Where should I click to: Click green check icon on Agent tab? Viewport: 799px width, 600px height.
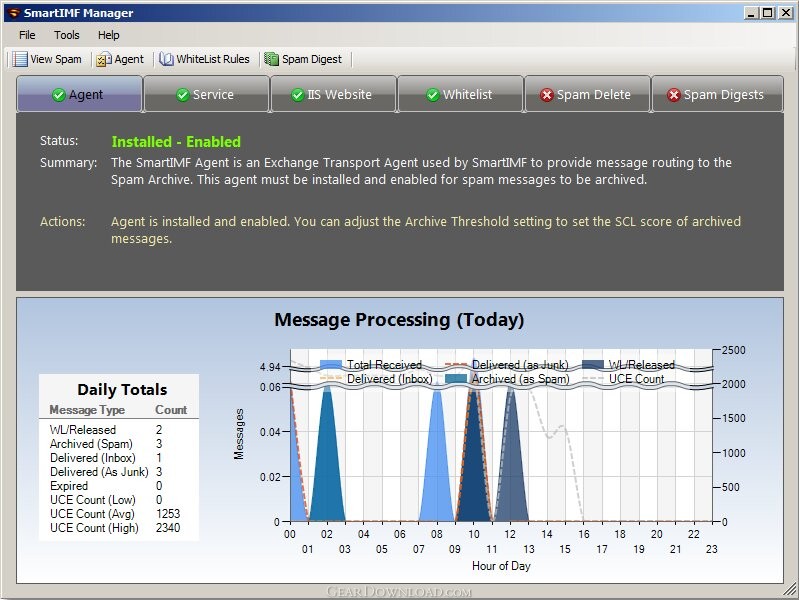pyautogui.click(x=59, y=95)
